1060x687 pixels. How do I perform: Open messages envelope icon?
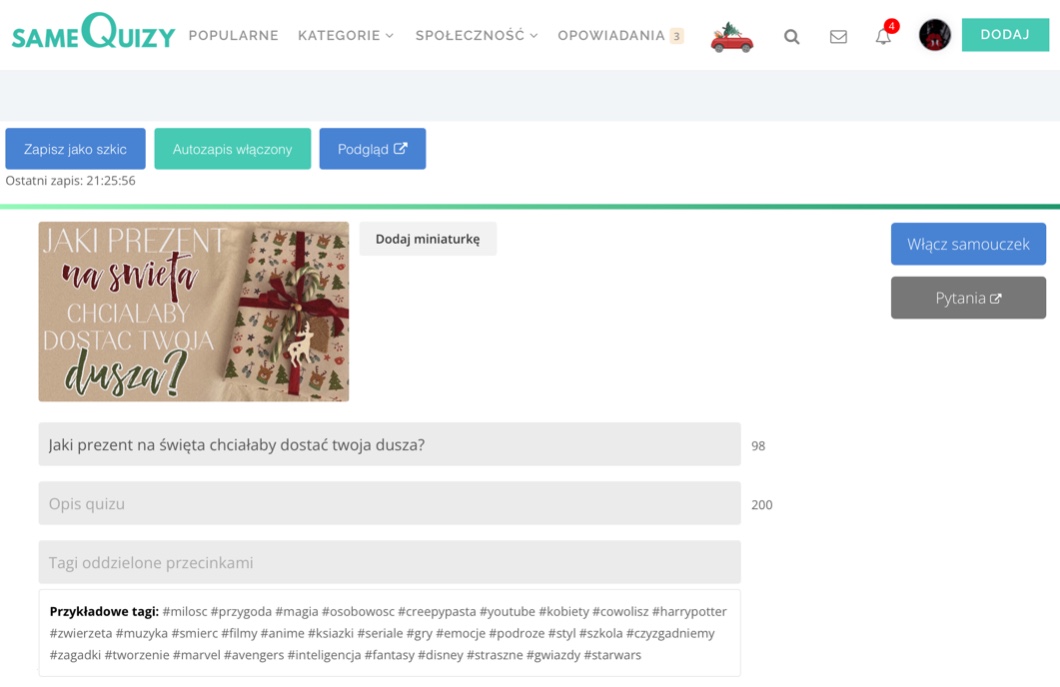pos(838,37)
